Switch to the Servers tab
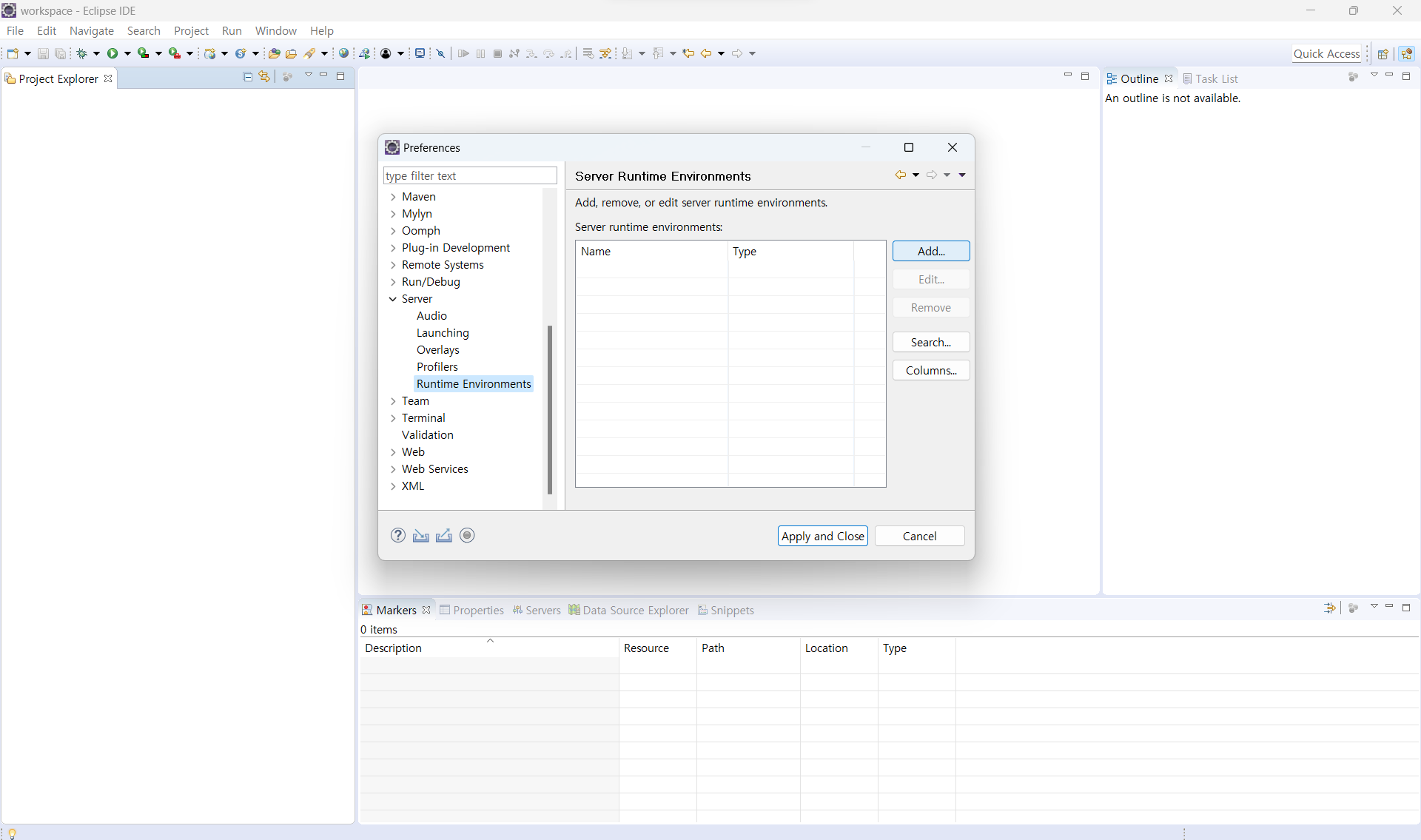Viewport: 1421px width, 840px height. tap(537, 610)
